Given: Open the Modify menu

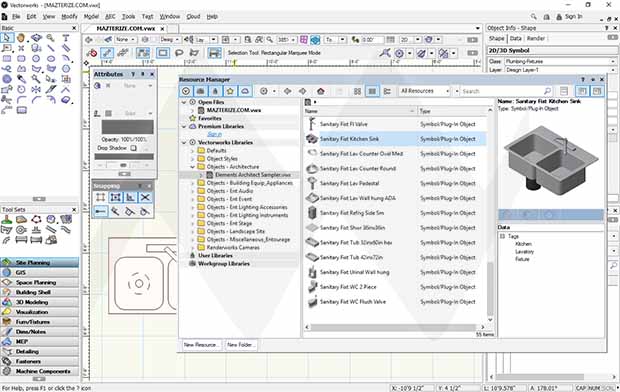Looking at the screenshot, I should coord(70,17).
